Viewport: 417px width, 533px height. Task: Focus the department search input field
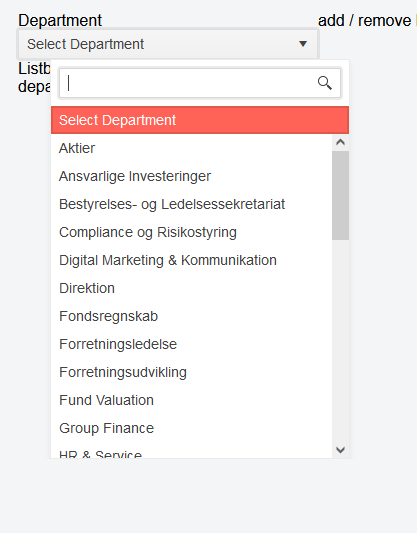pyautogui.click(x=200, y=83)
